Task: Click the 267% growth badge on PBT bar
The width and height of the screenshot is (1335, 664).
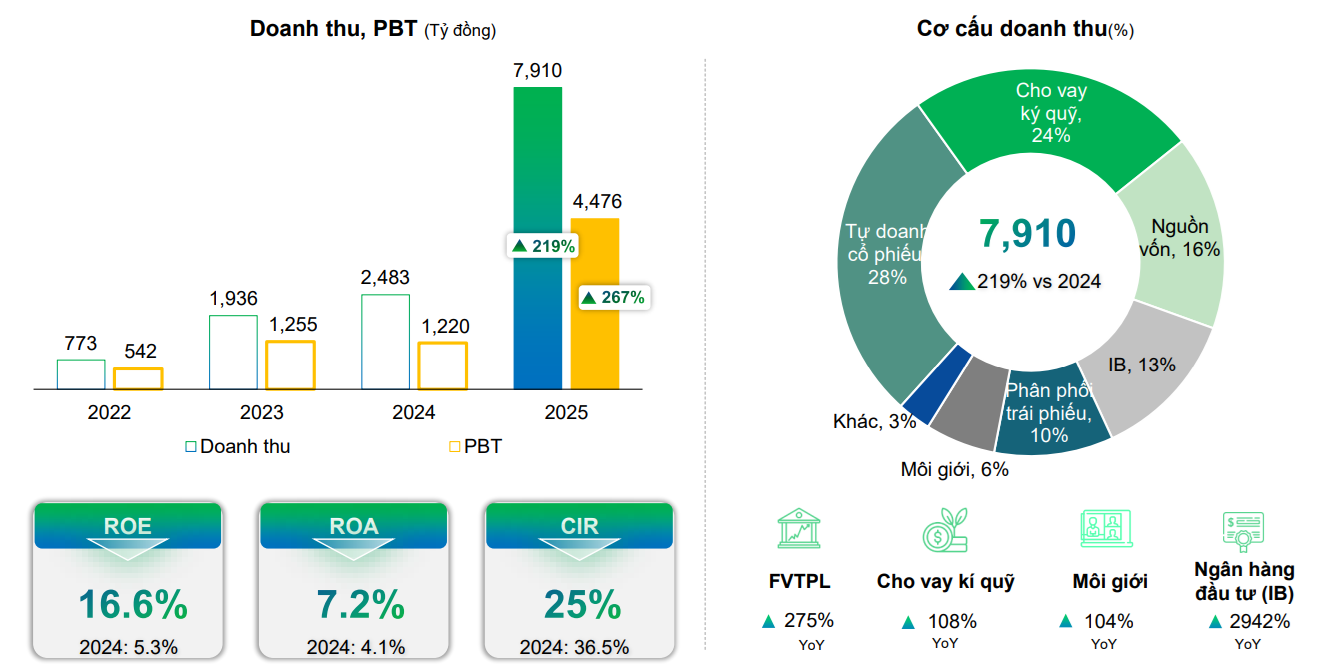Action: click(x=614, y=297)
